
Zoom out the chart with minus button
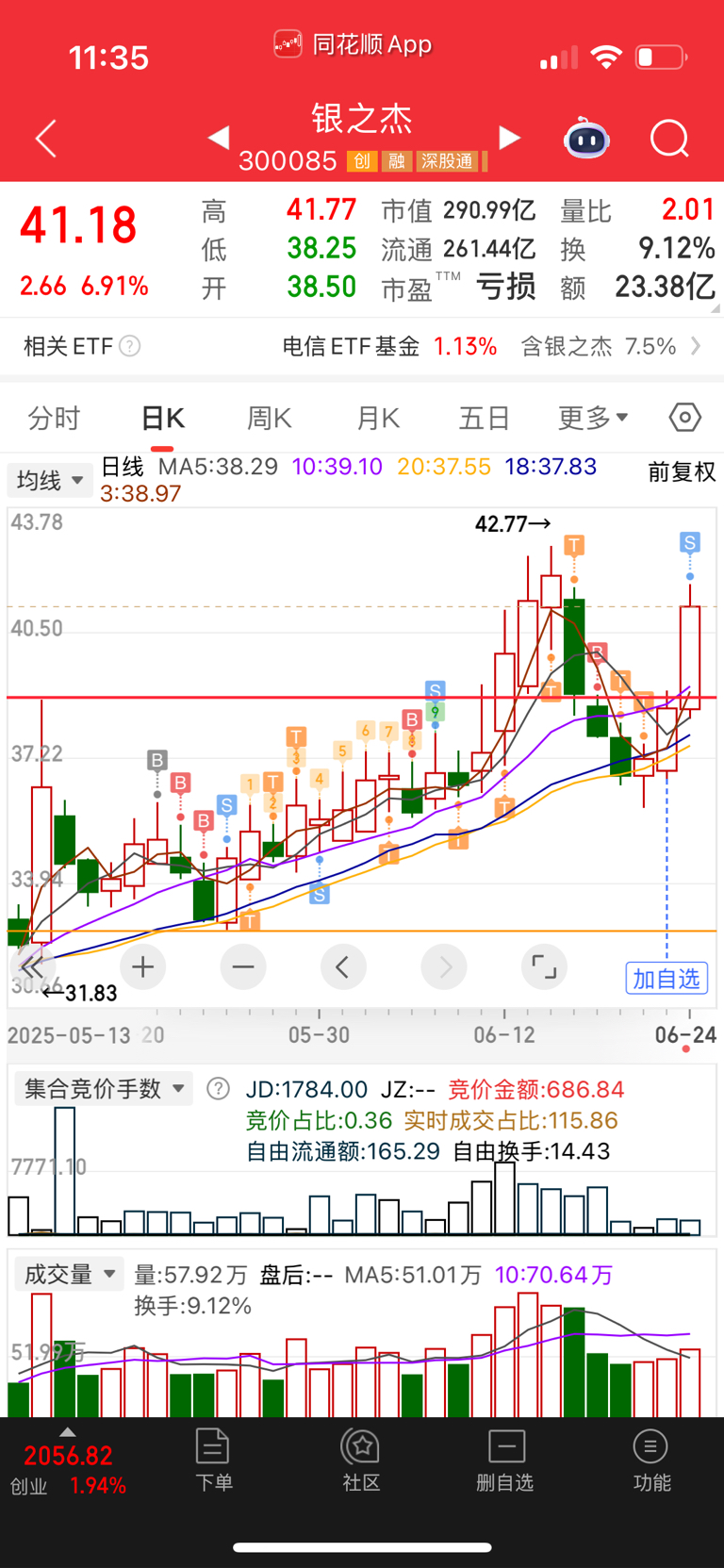click(243, 967)
